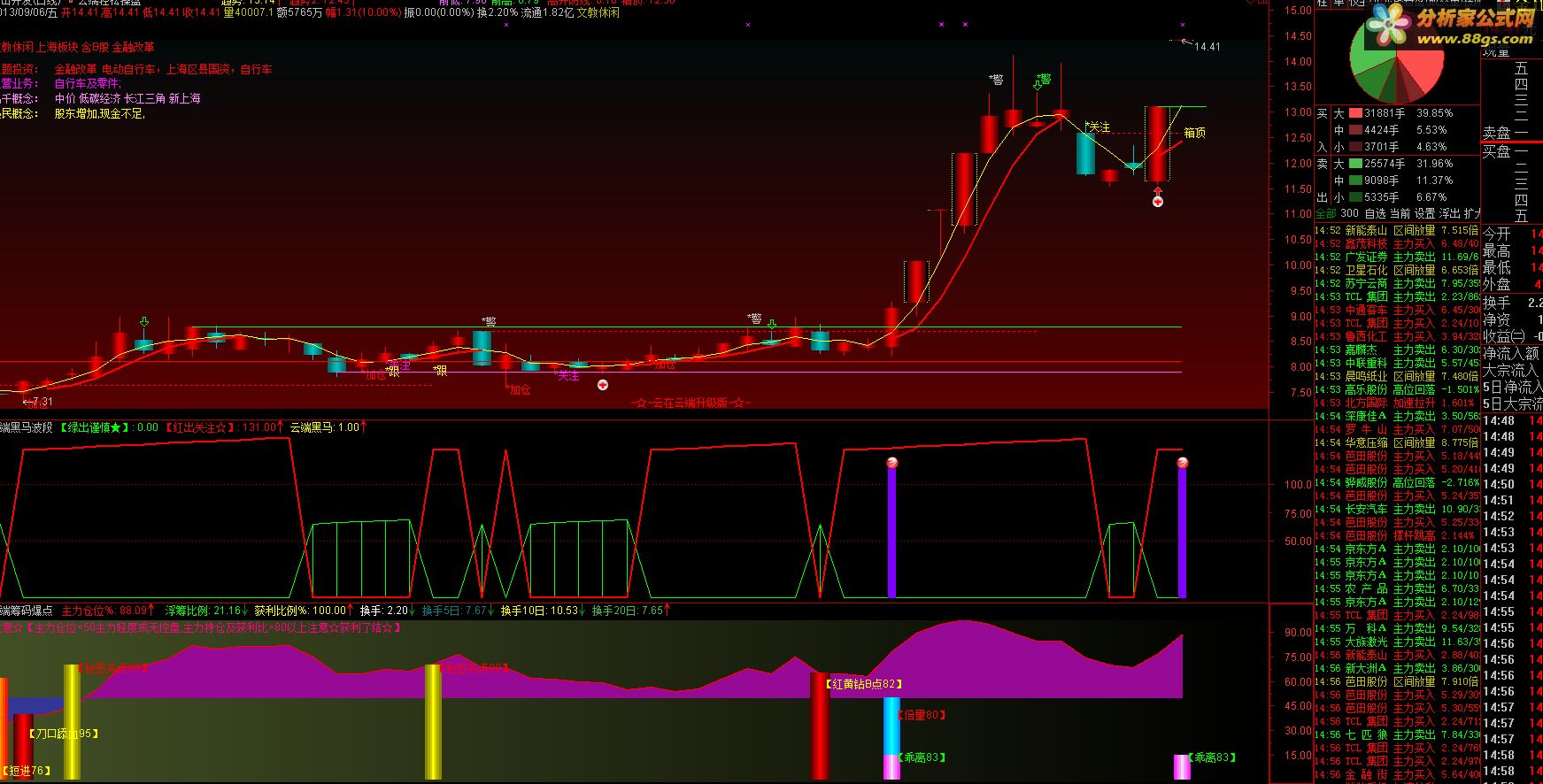Select the 卫星石化 区间放量 row

pos(1396,270)
